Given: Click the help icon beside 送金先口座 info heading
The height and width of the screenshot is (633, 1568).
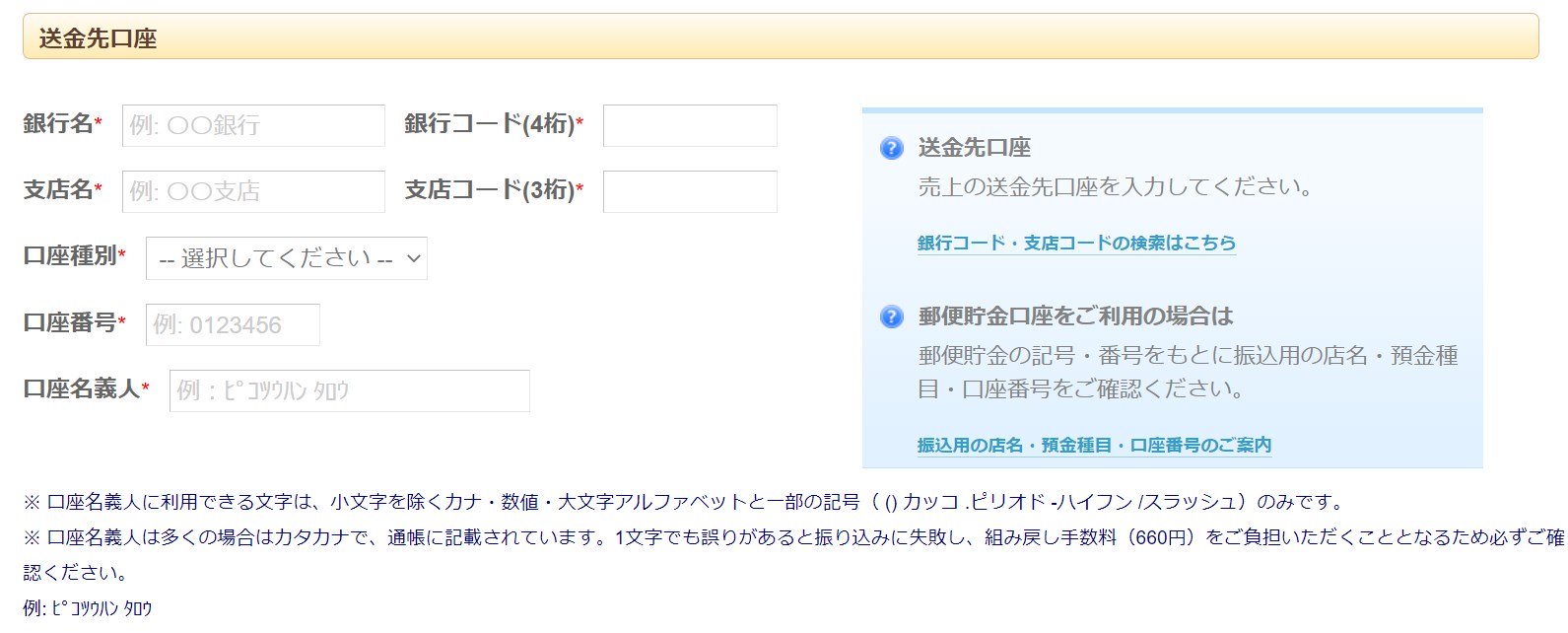Looking at the screenshot, I should pos(891,148).
